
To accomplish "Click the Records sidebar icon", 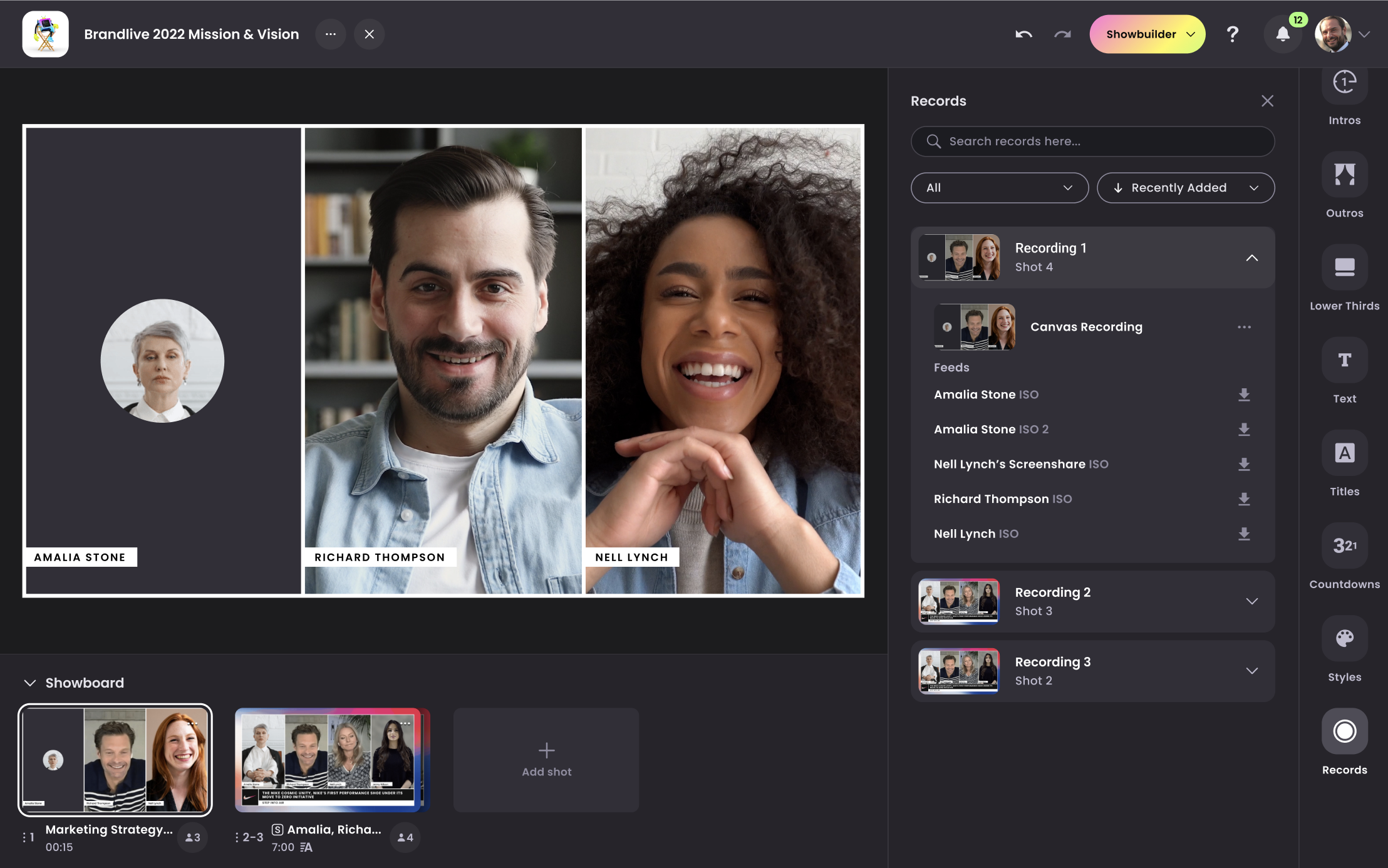I will [1344, 731].
